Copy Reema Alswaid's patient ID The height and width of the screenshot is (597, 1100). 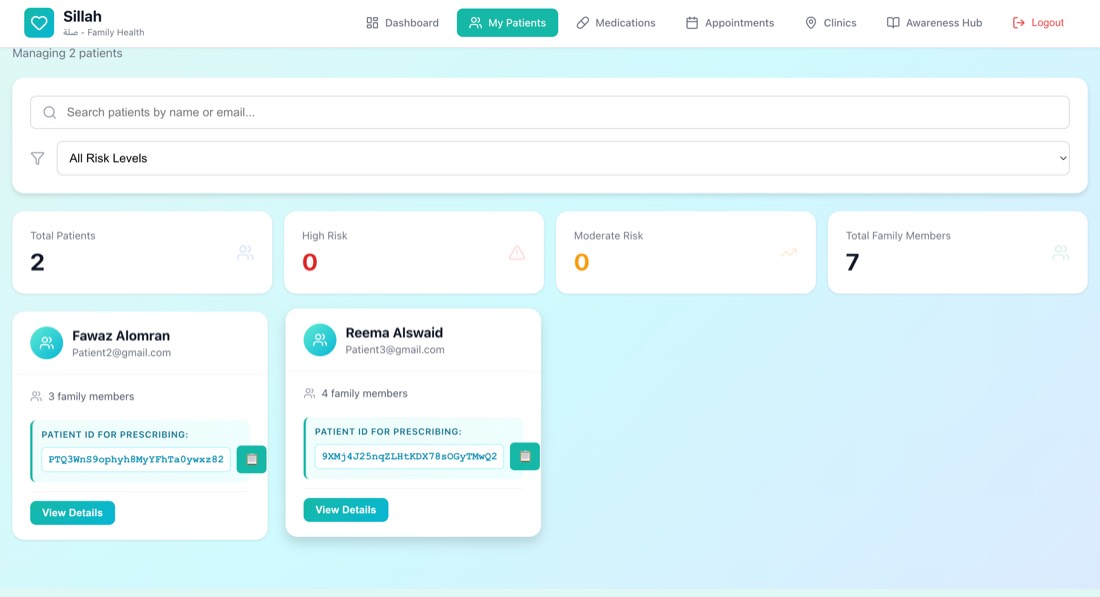pos(525,457)
